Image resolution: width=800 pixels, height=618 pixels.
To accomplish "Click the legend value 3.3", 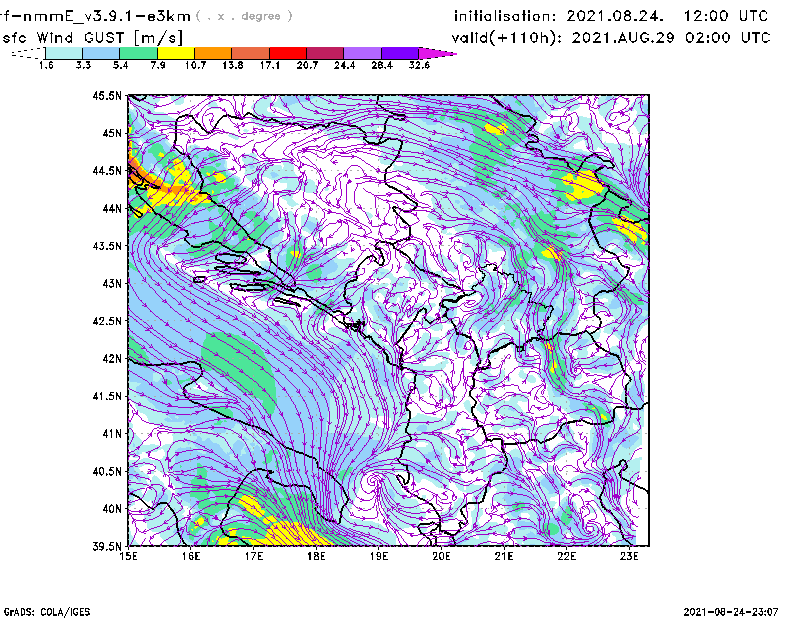I will (x=83, y=65).
